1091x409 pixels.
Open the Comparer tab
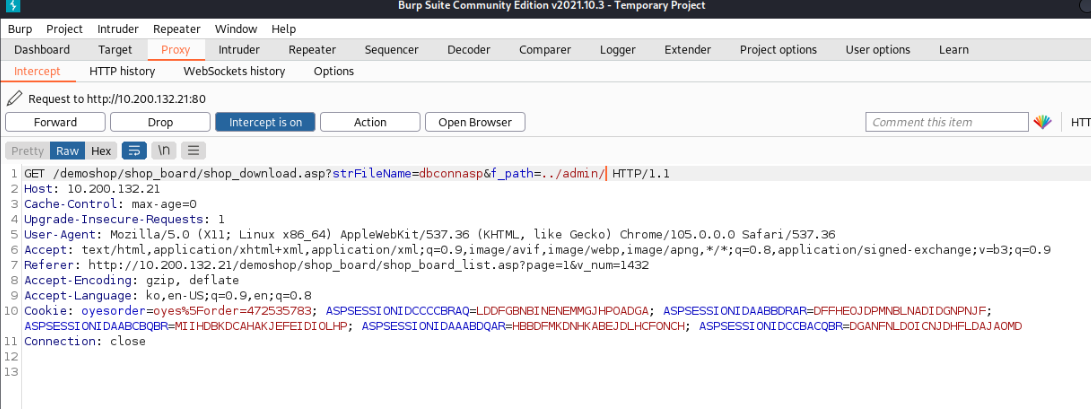545,50
